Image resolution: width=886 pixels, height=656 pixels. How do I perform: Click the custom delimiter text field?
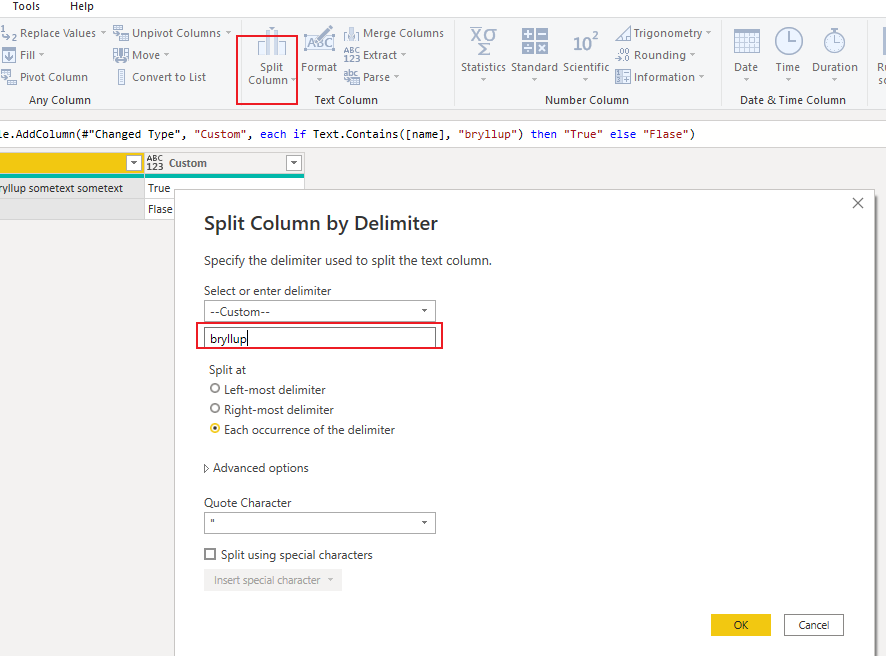click(x=320, y=338)
